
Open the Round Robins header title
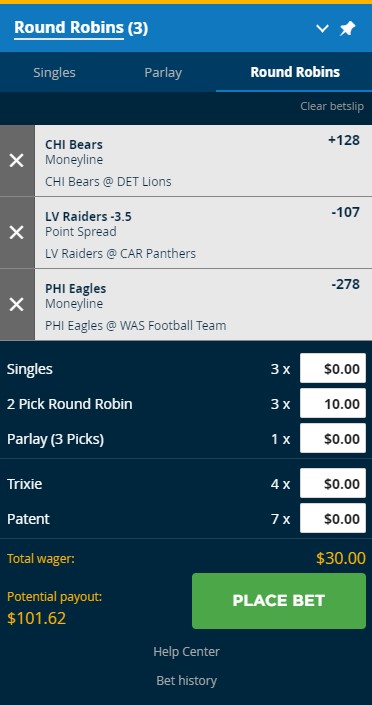pos(69,28)
